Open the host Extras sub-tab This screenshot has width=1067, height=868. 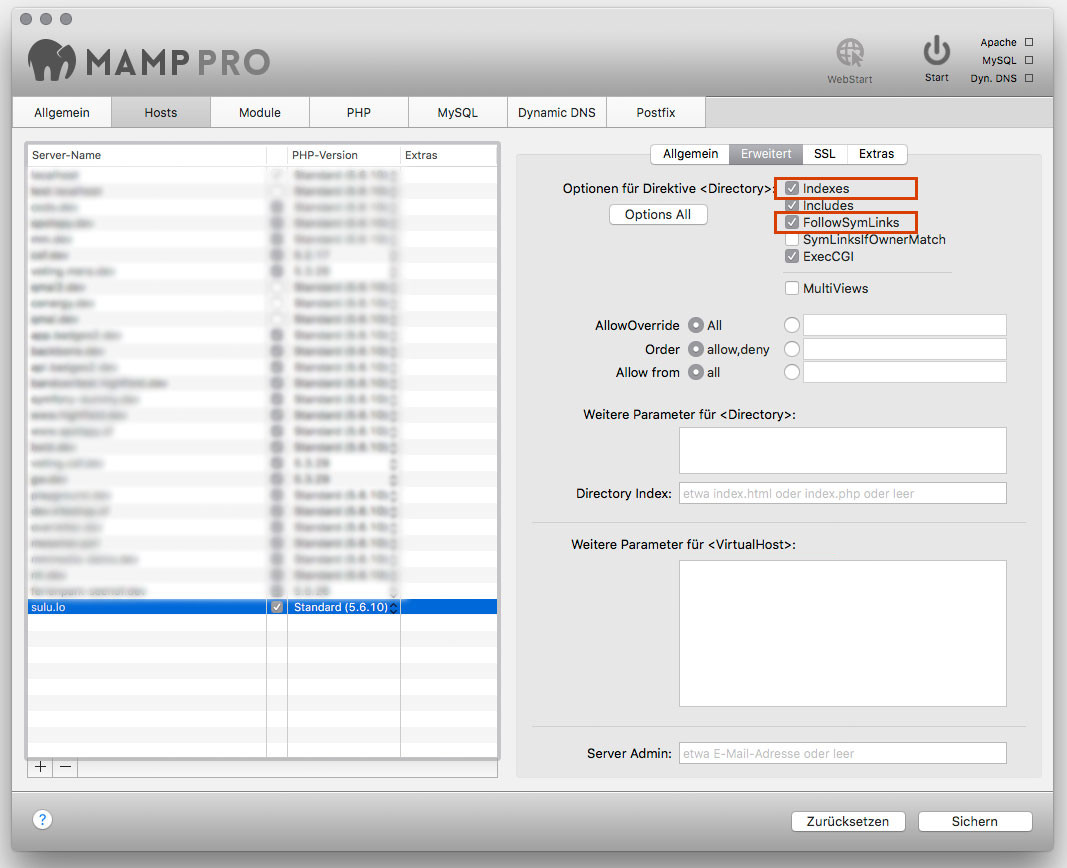pyautogui.click(x=876, y=154)
